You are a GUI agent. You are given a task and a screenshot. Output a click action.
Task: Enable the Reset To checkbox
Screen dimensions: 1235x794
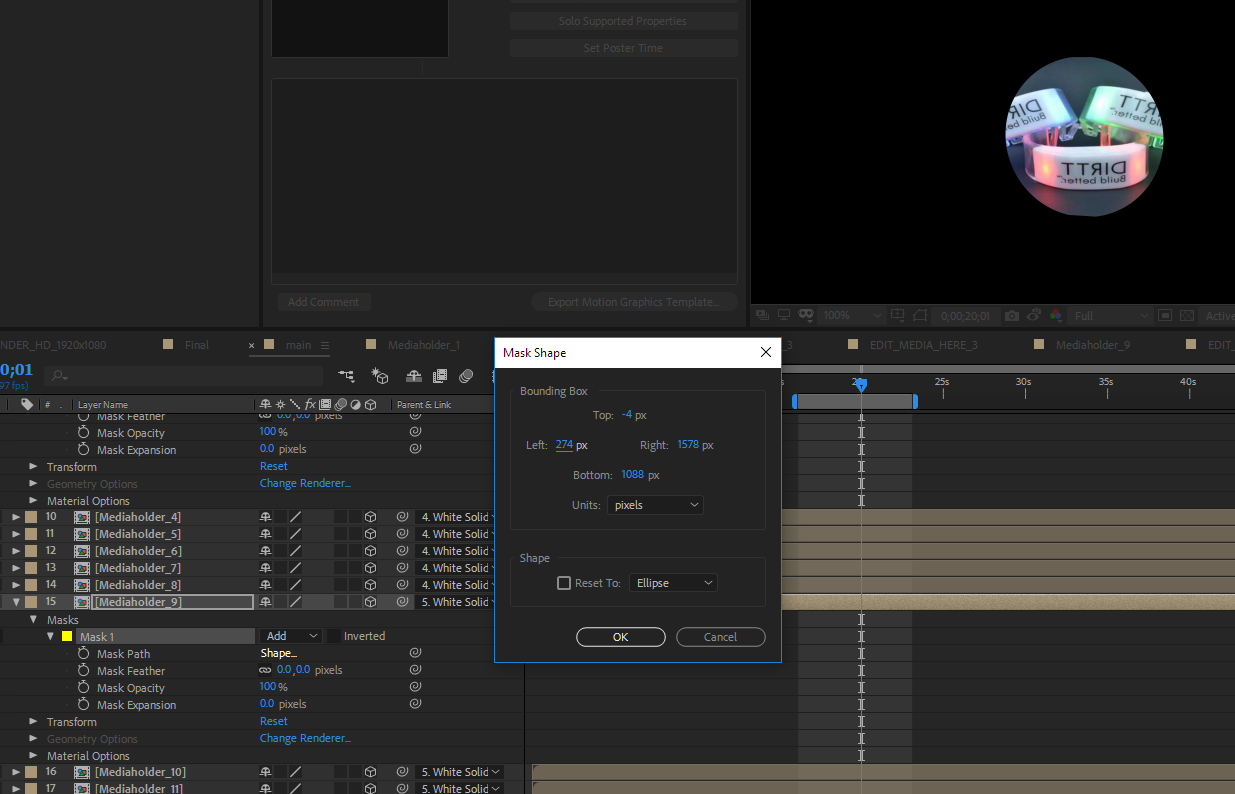click(x=564, y=583)
